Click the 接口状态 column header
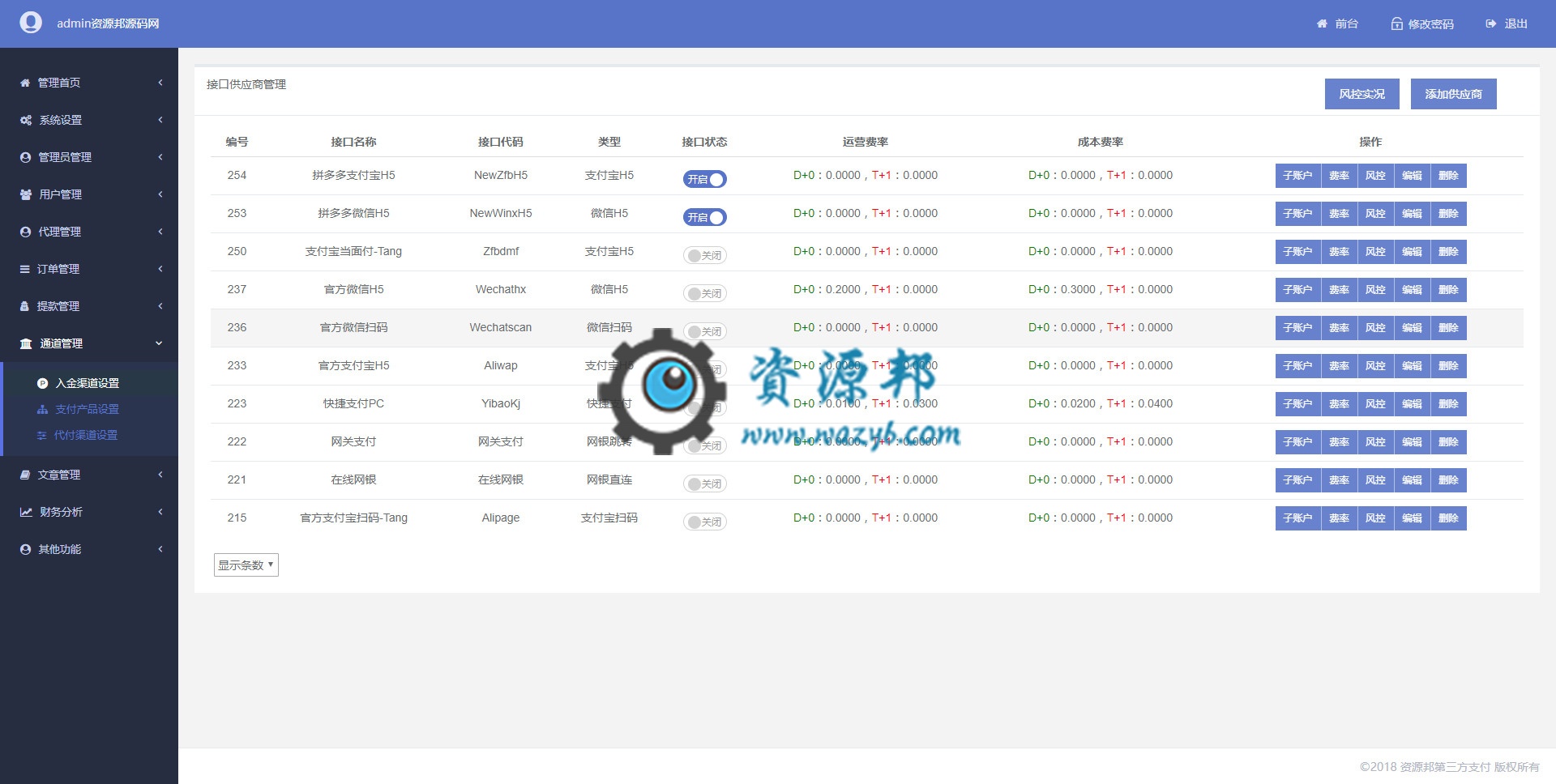Viewport: 1556px width, 784px height. coord(704,142)
